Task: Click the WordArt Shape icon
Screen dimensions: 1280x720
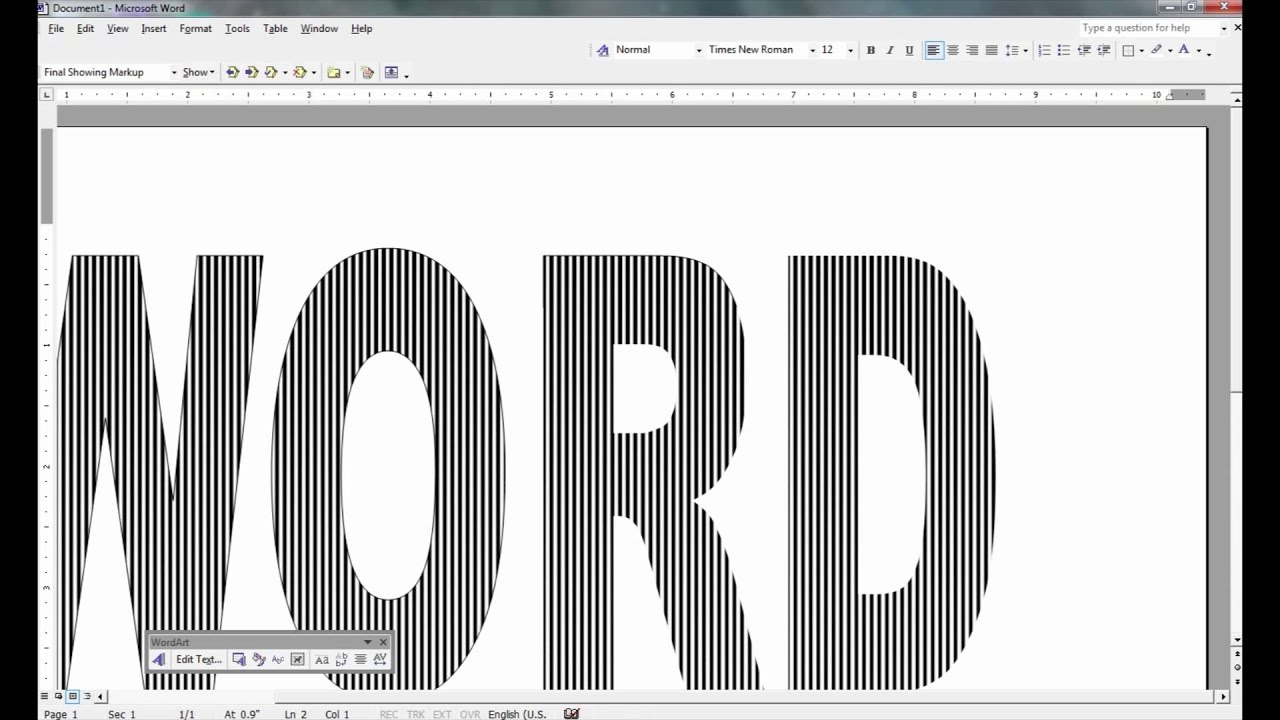Action: pos(278,660)
